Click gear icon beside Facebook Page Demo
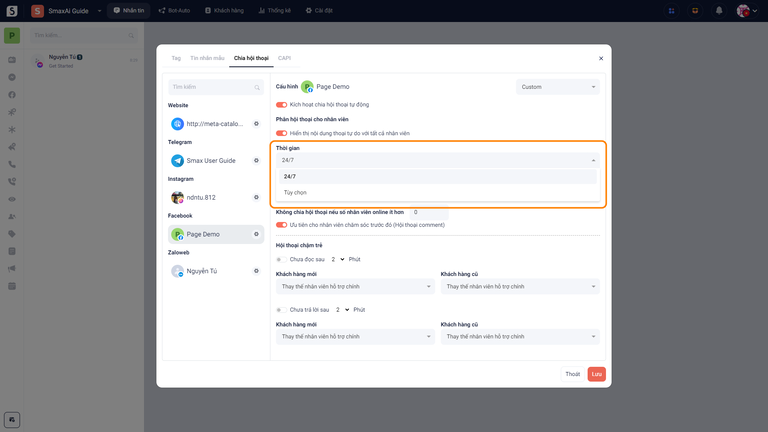Viewport: 768px width, 432px height. (256, 234)
